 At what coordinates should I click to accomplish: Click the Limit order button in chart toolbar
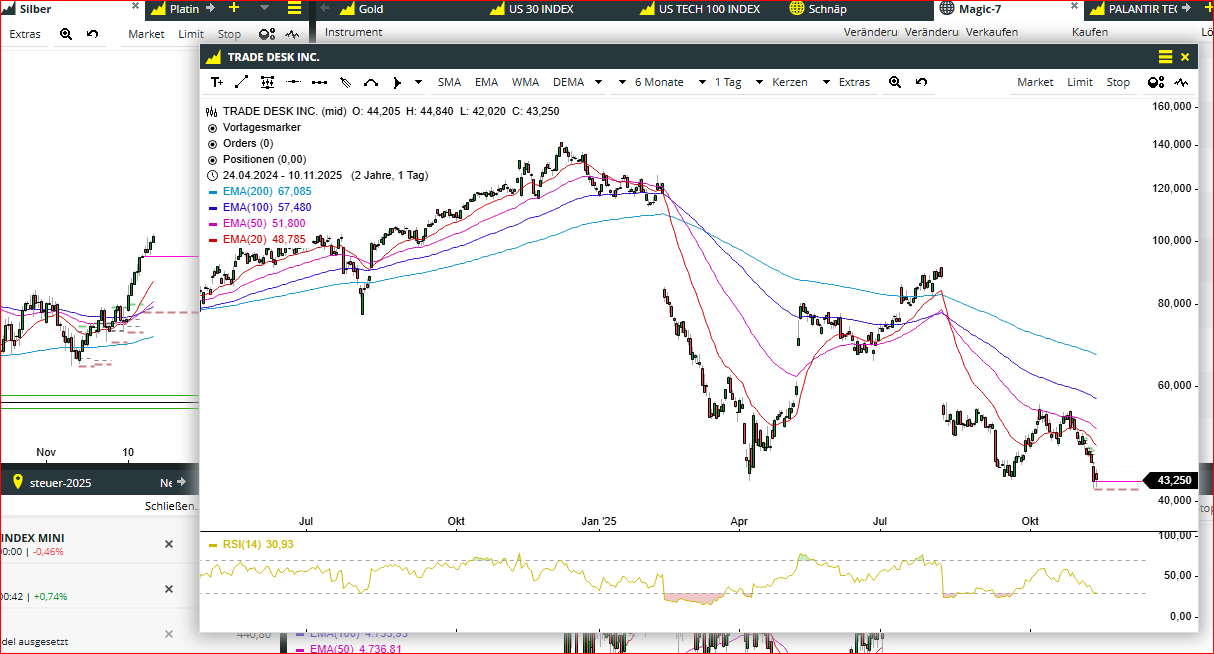(1080, 83)
